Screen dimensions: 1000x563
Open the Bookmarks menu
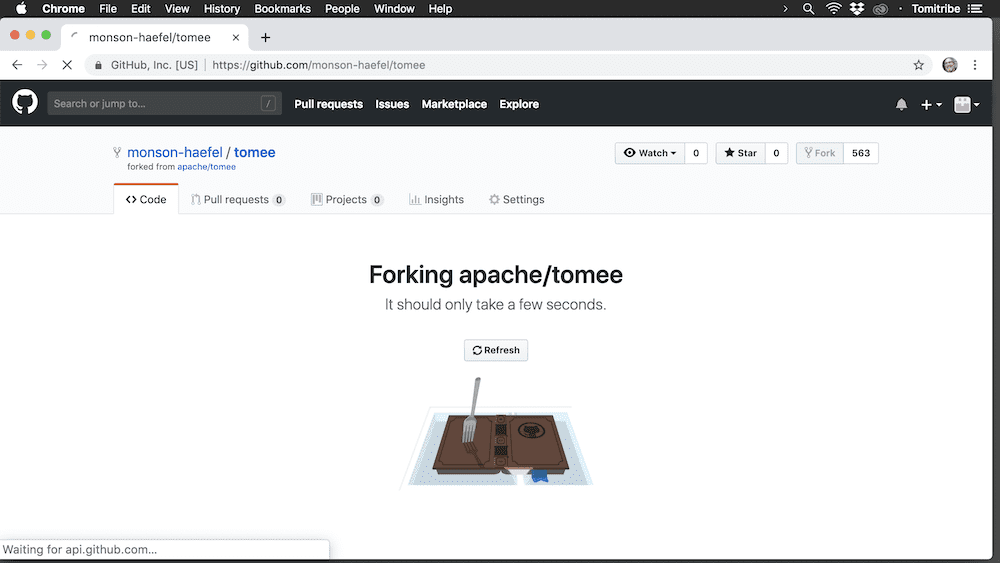283,9
